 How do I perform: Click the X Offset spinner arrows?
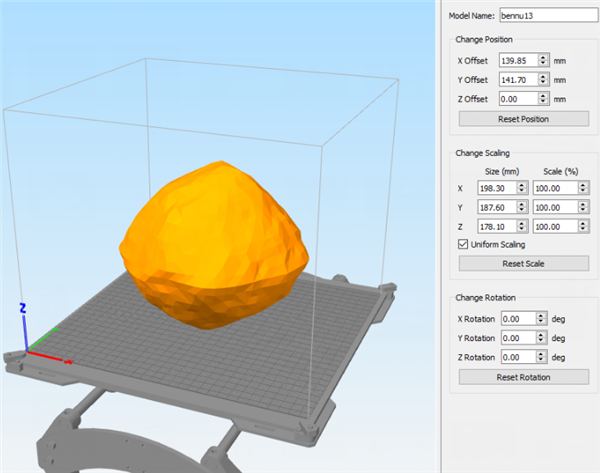543,60
